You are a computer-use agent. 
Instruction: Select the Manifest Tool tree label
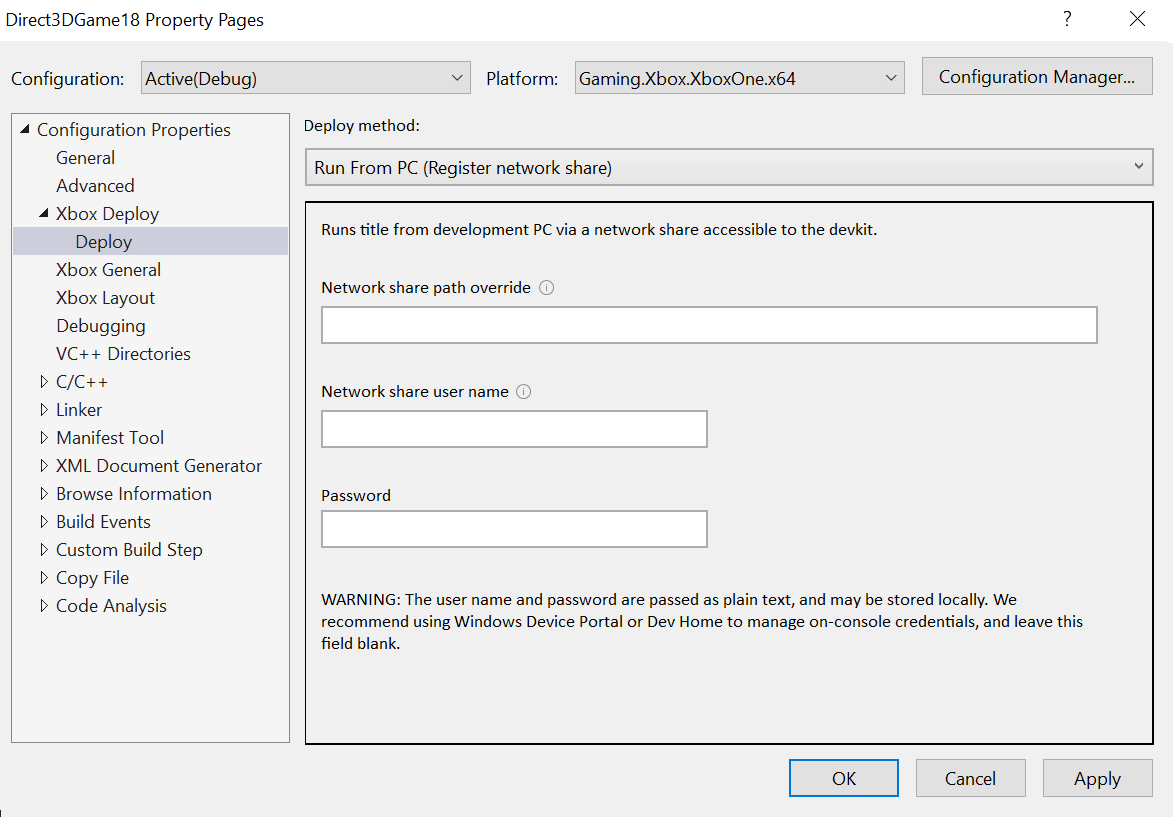110,438
